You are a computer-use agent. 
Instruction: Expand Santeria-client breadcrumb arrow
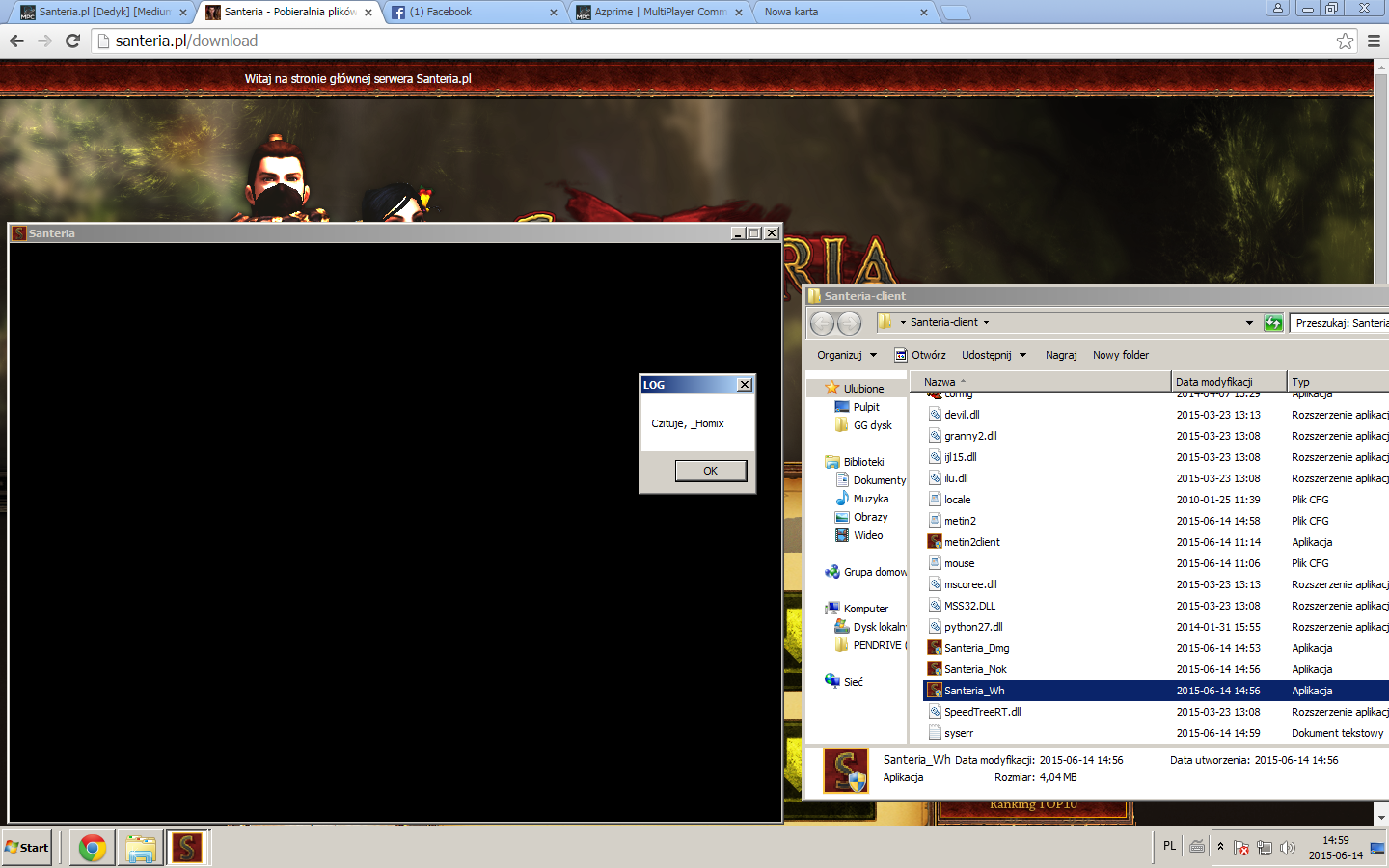(986, 323)
